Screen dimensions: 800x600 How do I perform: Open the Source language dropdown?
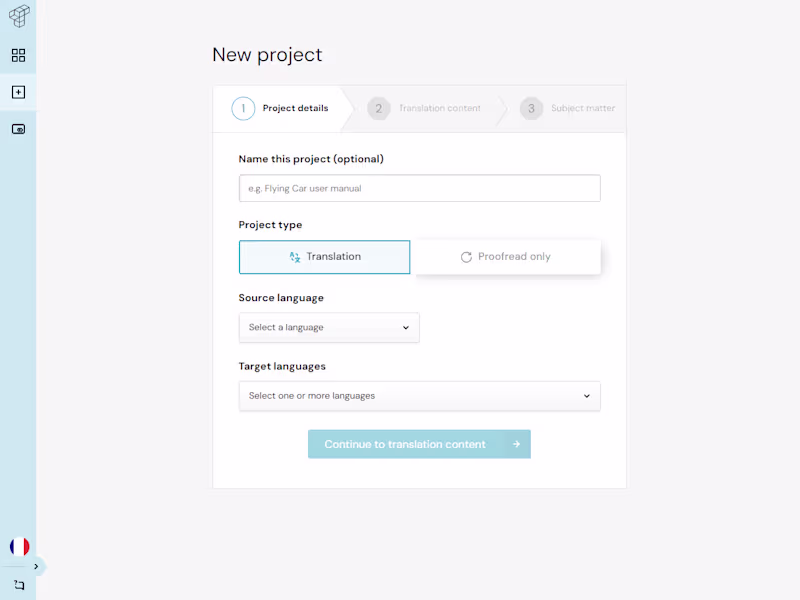329,327
